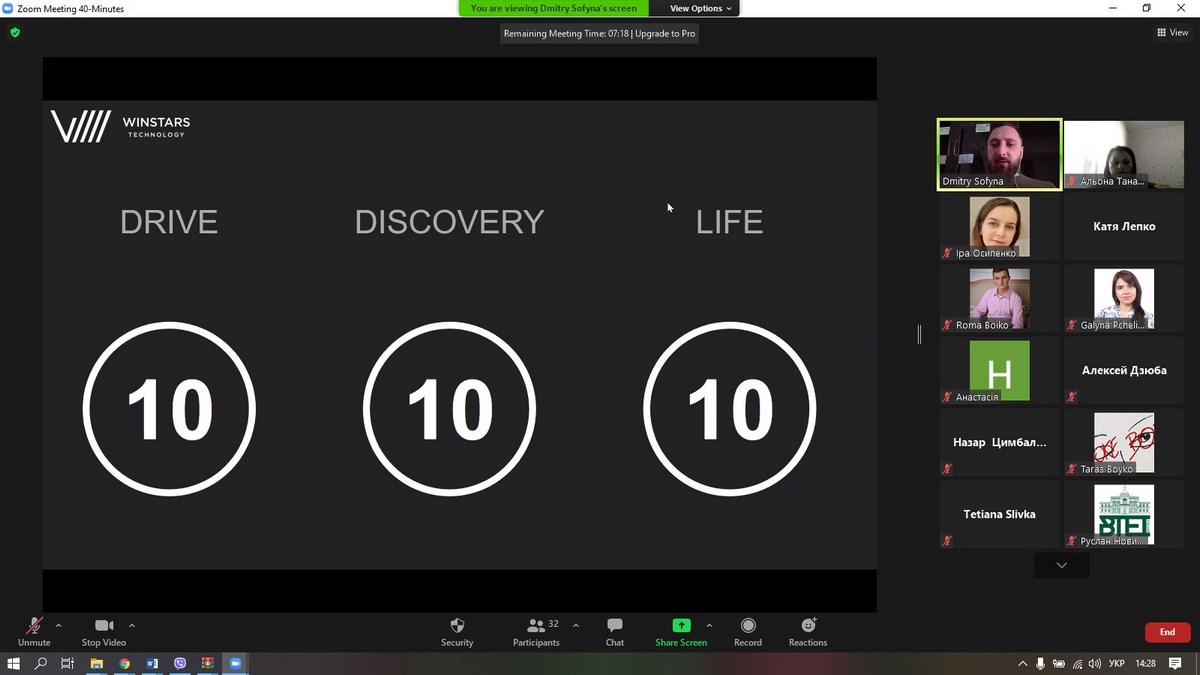Screen dimensions: 1200x675
Task: Open the Participants panel
Action: (x=537, y=631)
